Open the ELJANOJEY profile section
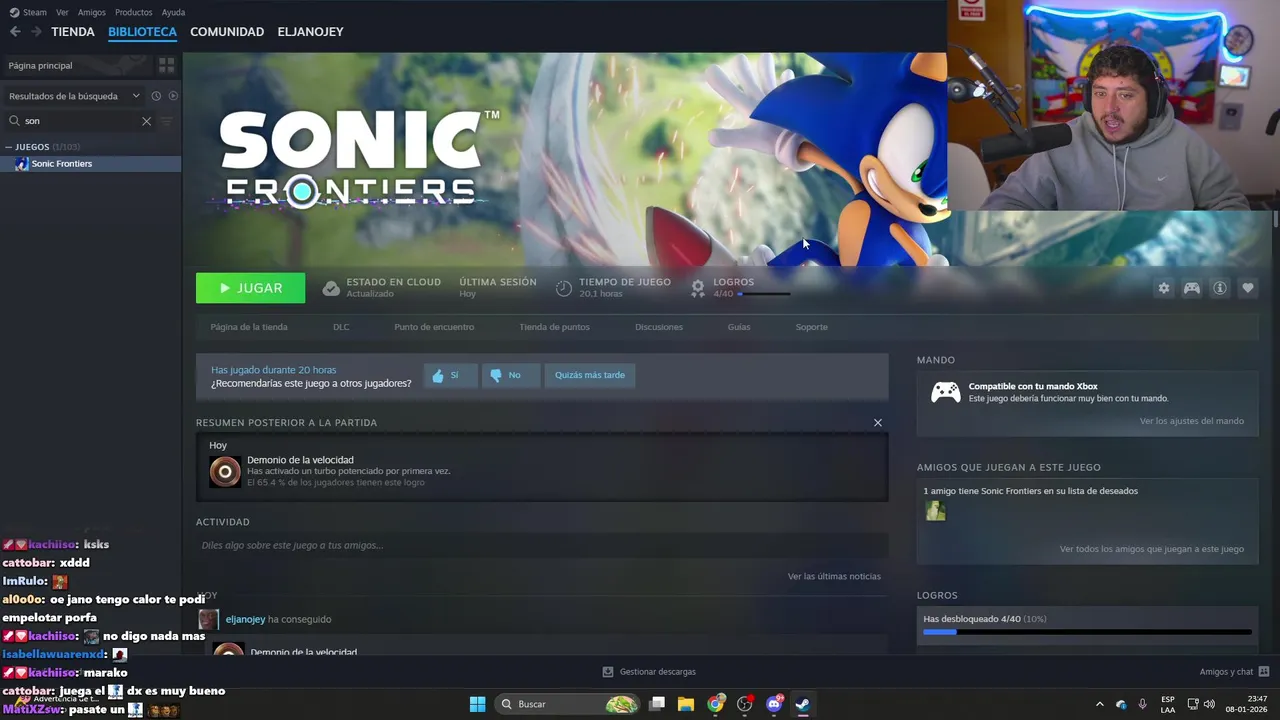The image size is (1280, 720). tap(310, 32)
